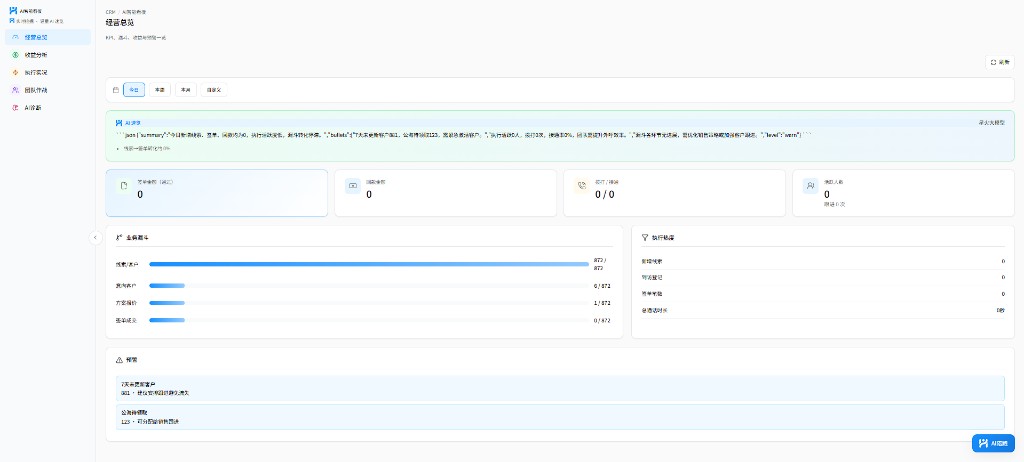Click the CRM breadcrumb link
Viewport: 1024px width, 462px height.
[110, 12]
